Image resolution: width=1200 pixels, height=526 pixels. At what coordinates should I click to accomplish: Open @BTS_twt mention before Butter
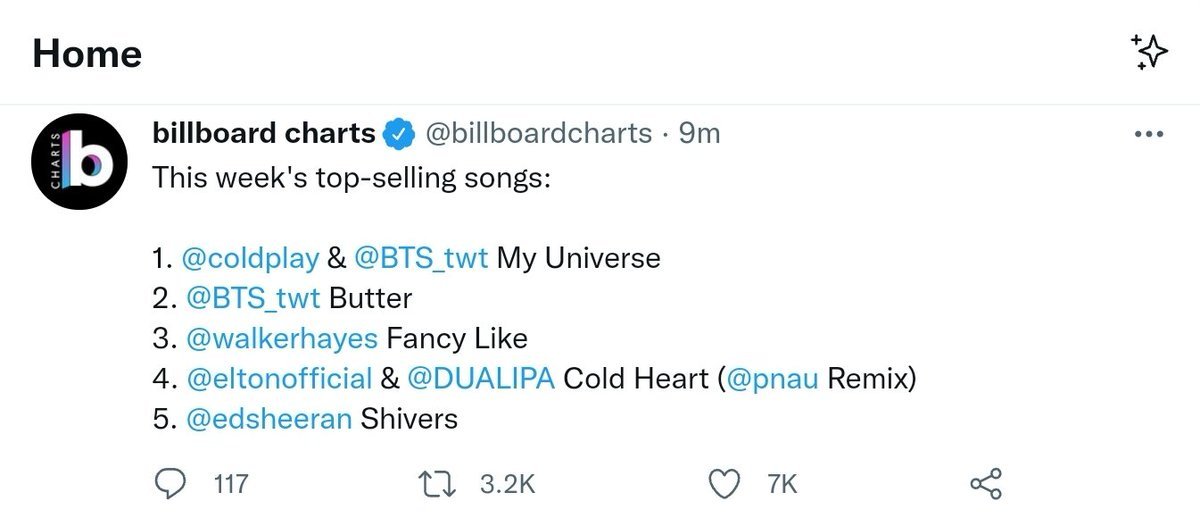point(253,298)
